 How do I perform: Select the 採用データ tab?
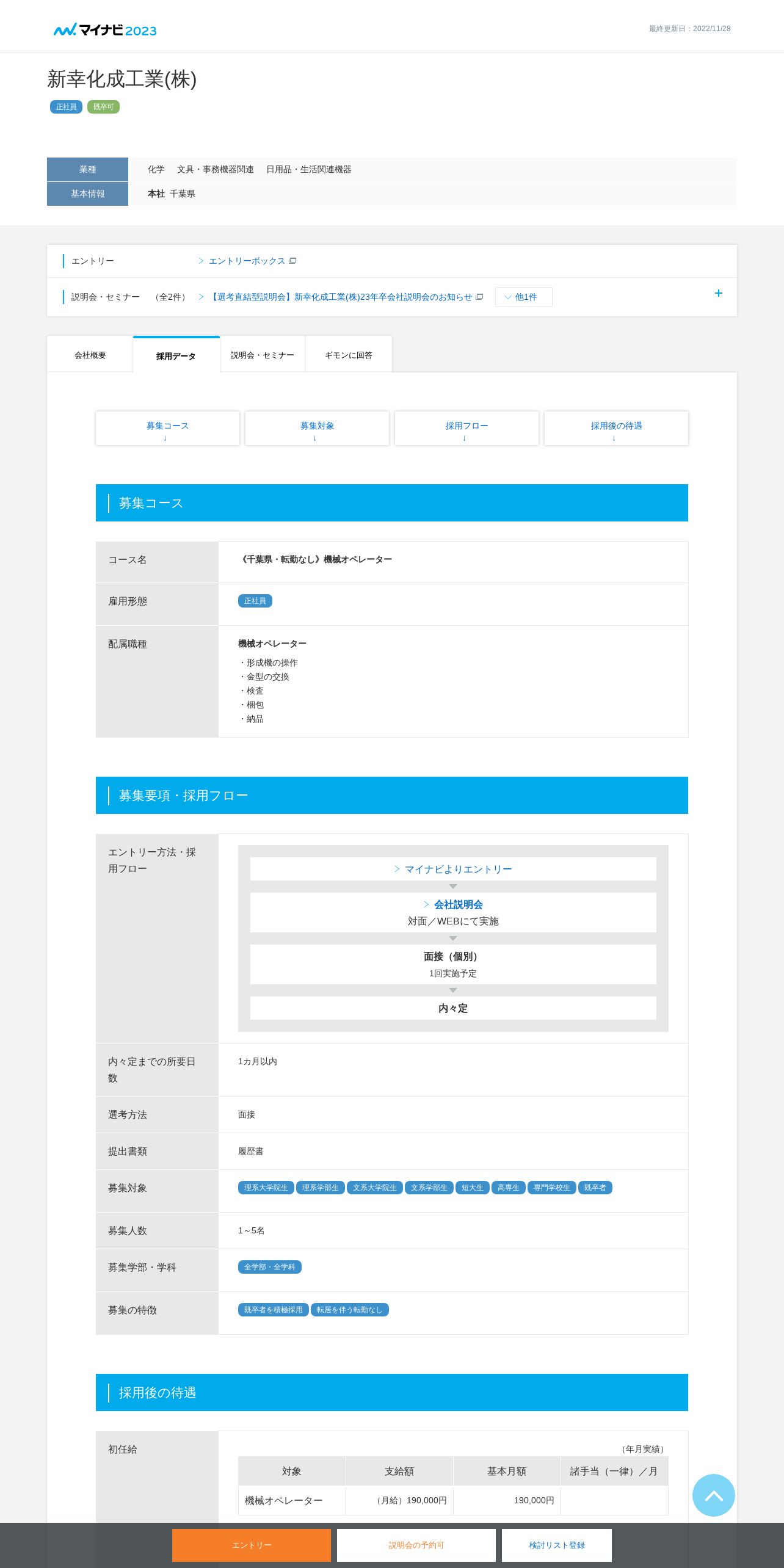pyautogui.click(x=176, y=355)
